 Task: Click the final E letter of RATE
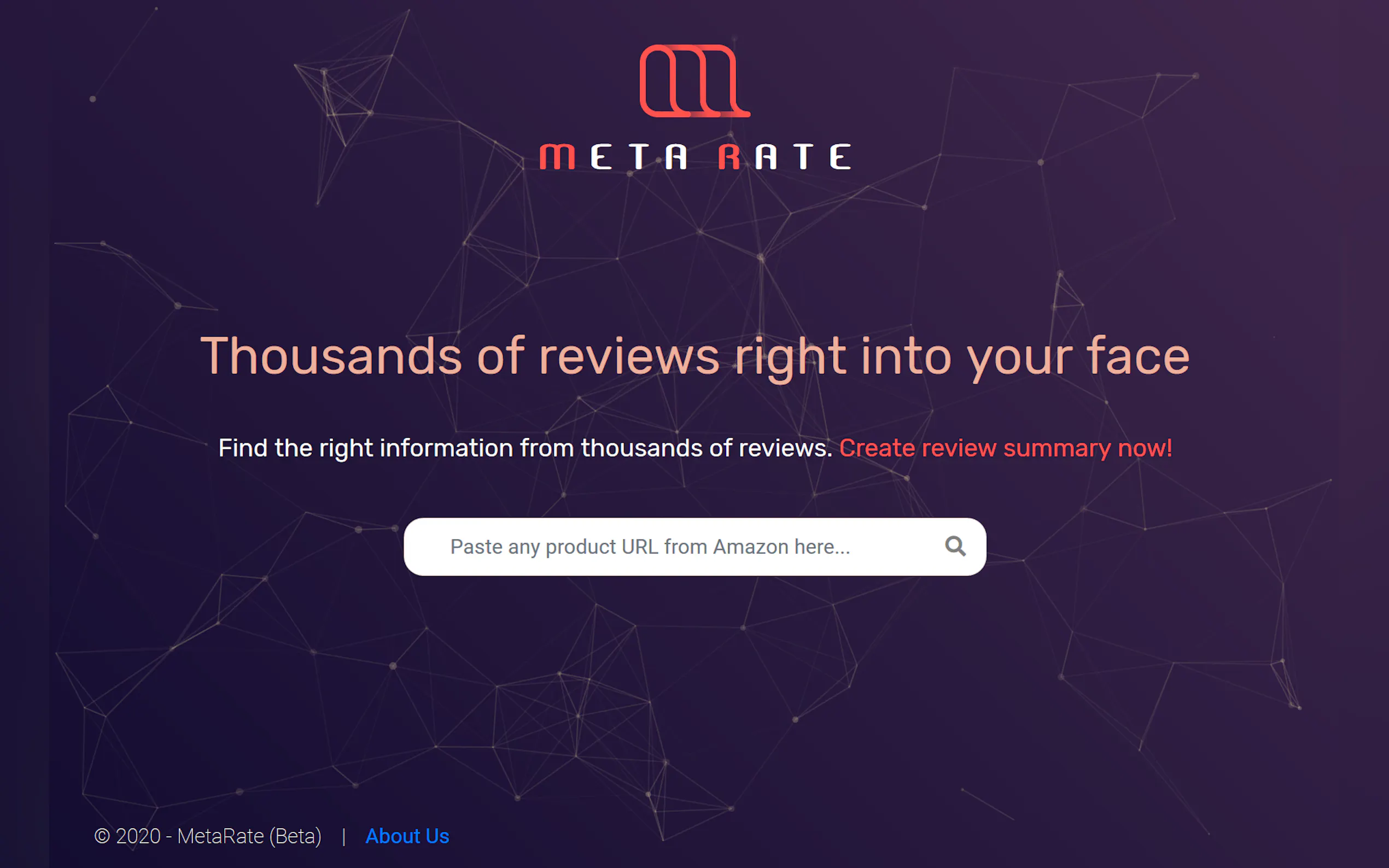click(840, 157)
